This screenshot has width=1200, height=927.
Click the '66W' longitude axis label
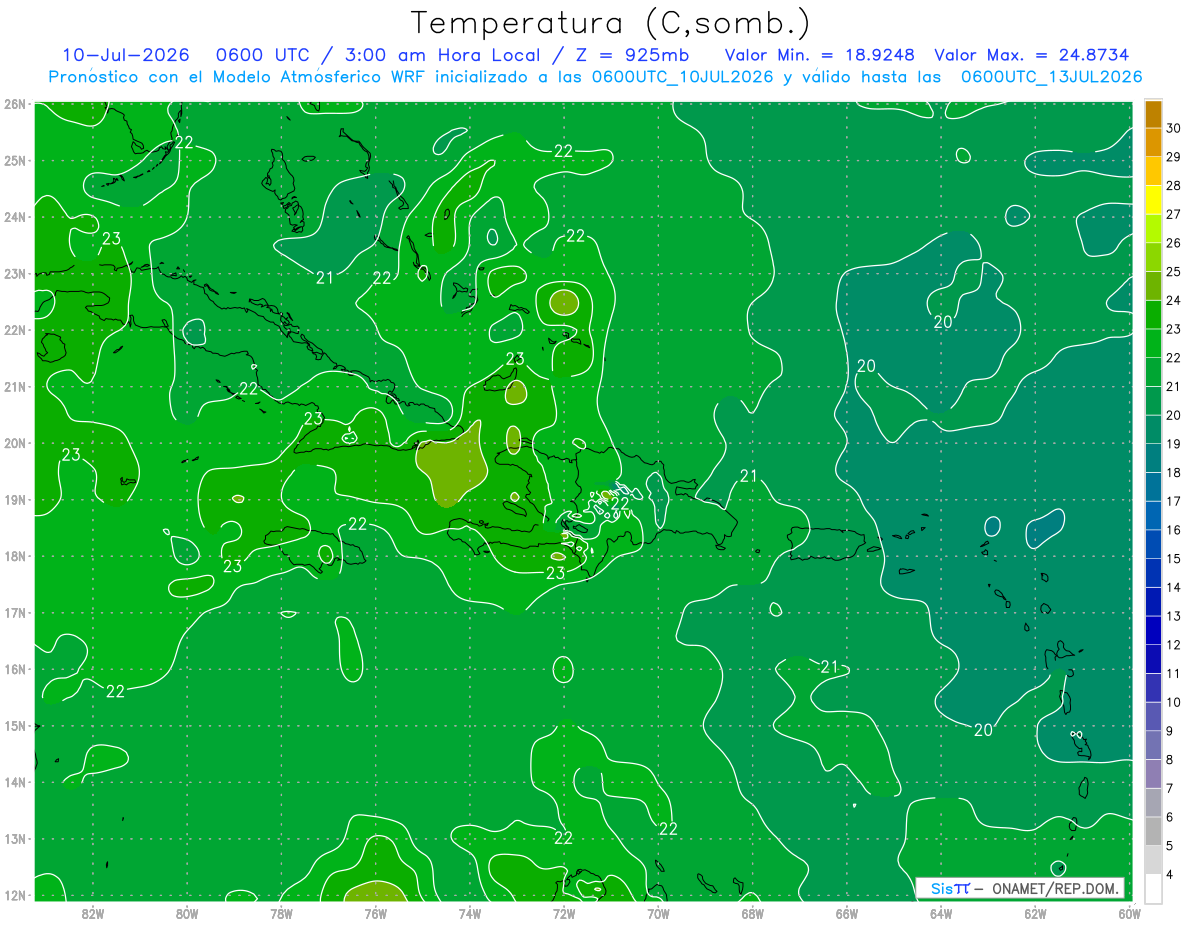pyautogui.click(x=846, y=912)
